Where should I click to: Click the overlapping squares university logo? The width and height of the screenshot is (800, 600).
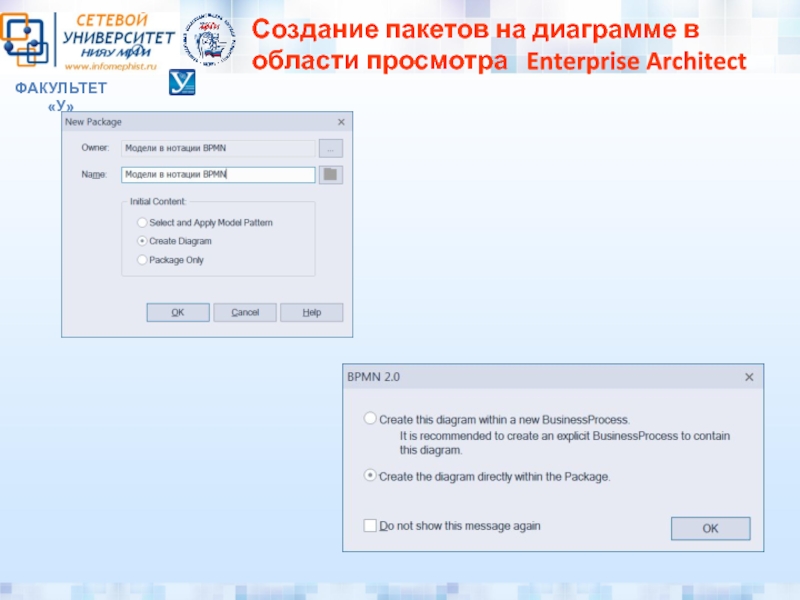(x=24, y=39)
